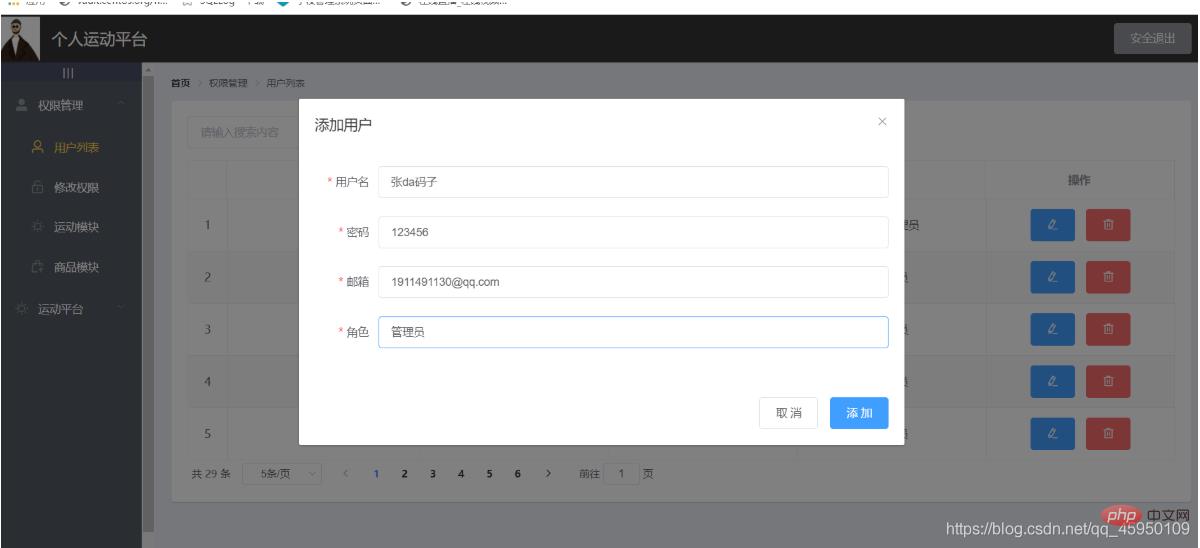Go to page 3 in pagination
Screen dimensions: 1200x548
(x=432, y=473)
